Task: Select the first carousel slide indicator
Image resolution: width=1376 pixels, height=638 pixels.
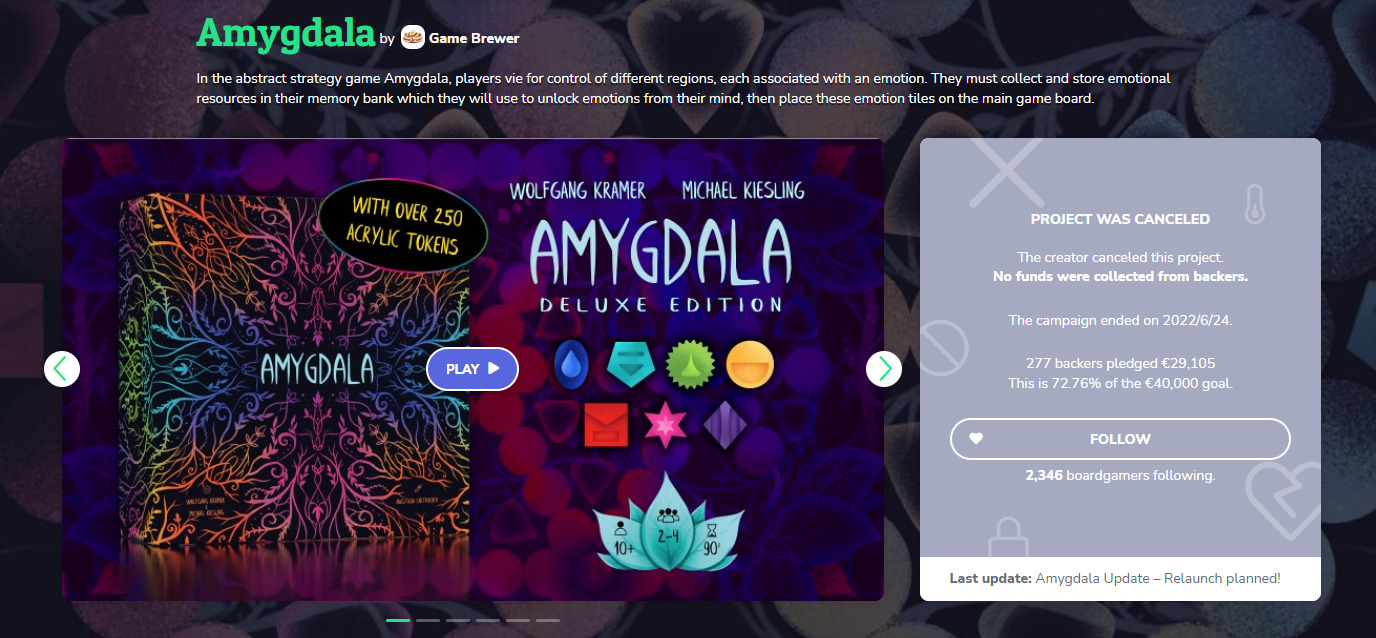Action: [398, 621]
